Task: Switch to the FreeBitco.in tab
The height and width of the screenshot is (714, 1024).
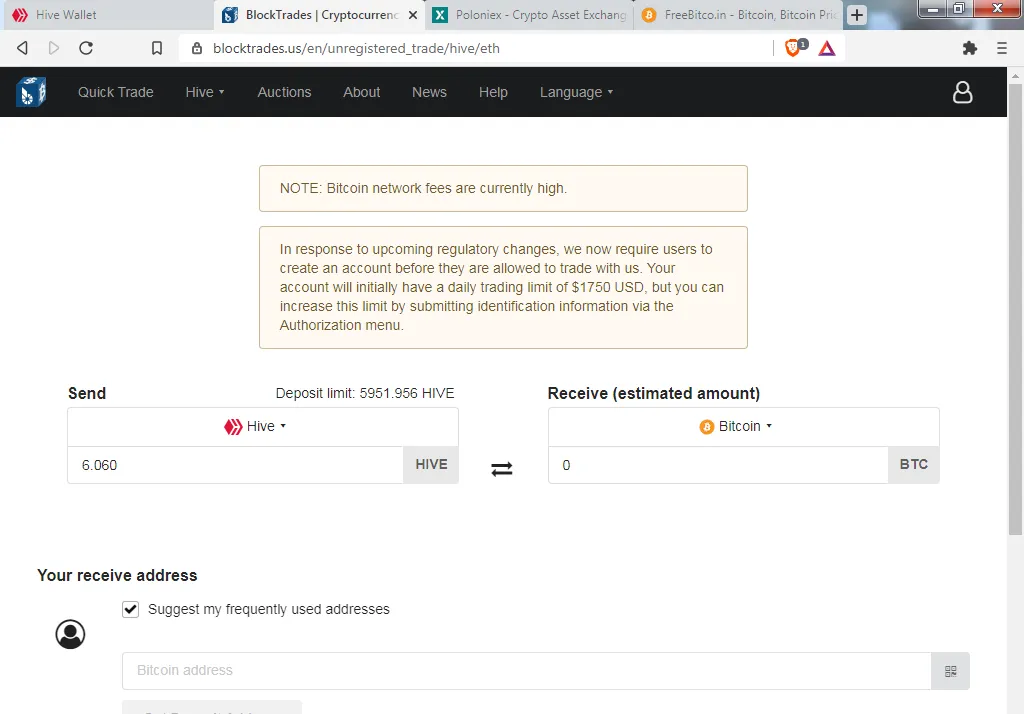Action: coord(738,15)
